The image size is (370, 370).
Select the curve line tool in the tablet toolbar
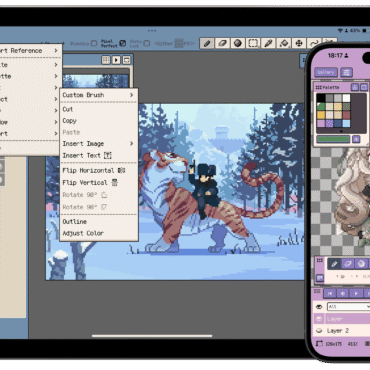point(313,43)
